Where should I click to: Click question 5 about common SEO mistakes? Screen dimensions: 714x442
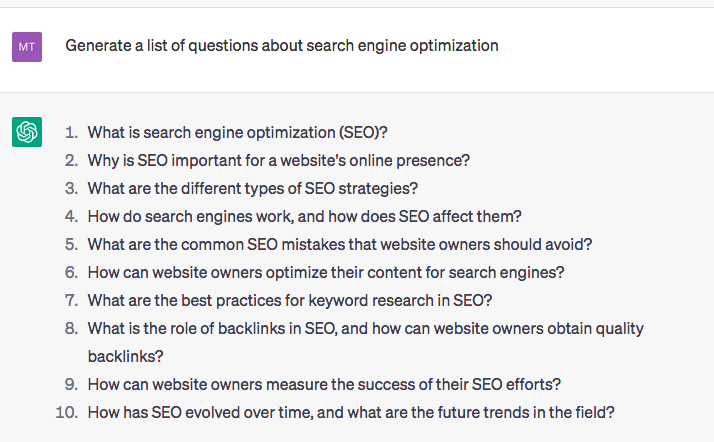coord(340,244)
